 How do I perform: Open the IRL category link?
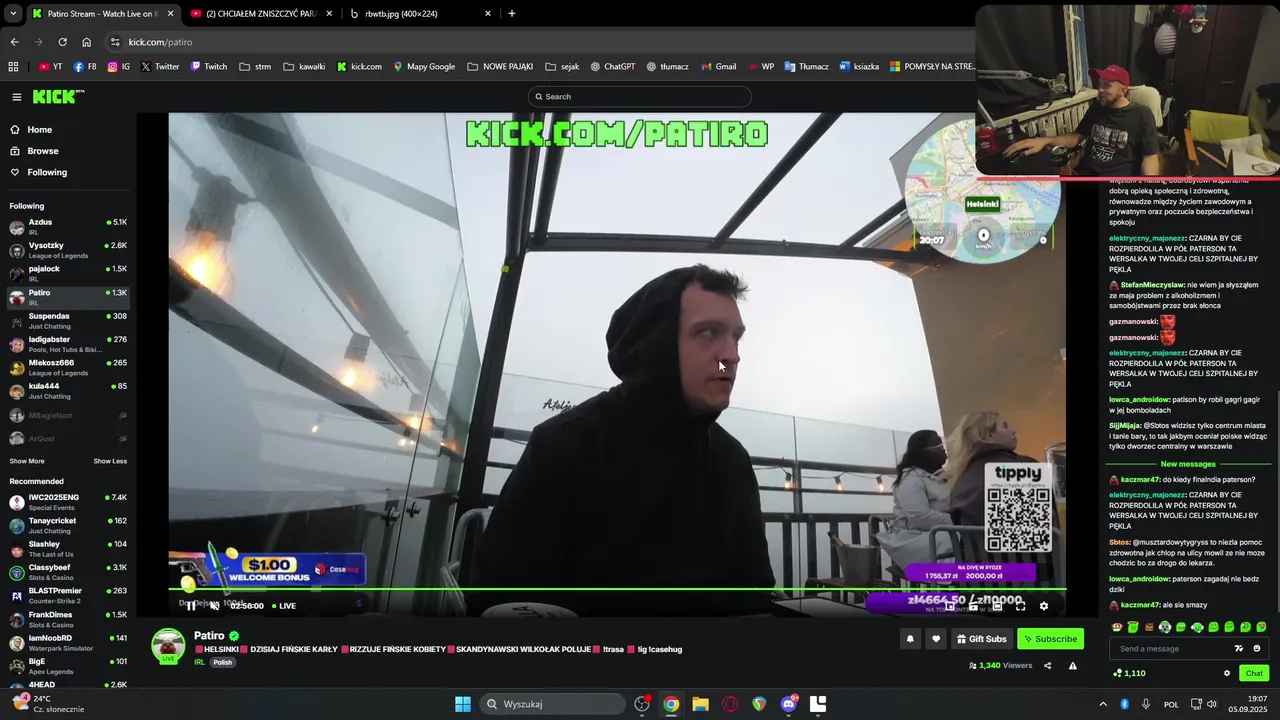point(199,662)
